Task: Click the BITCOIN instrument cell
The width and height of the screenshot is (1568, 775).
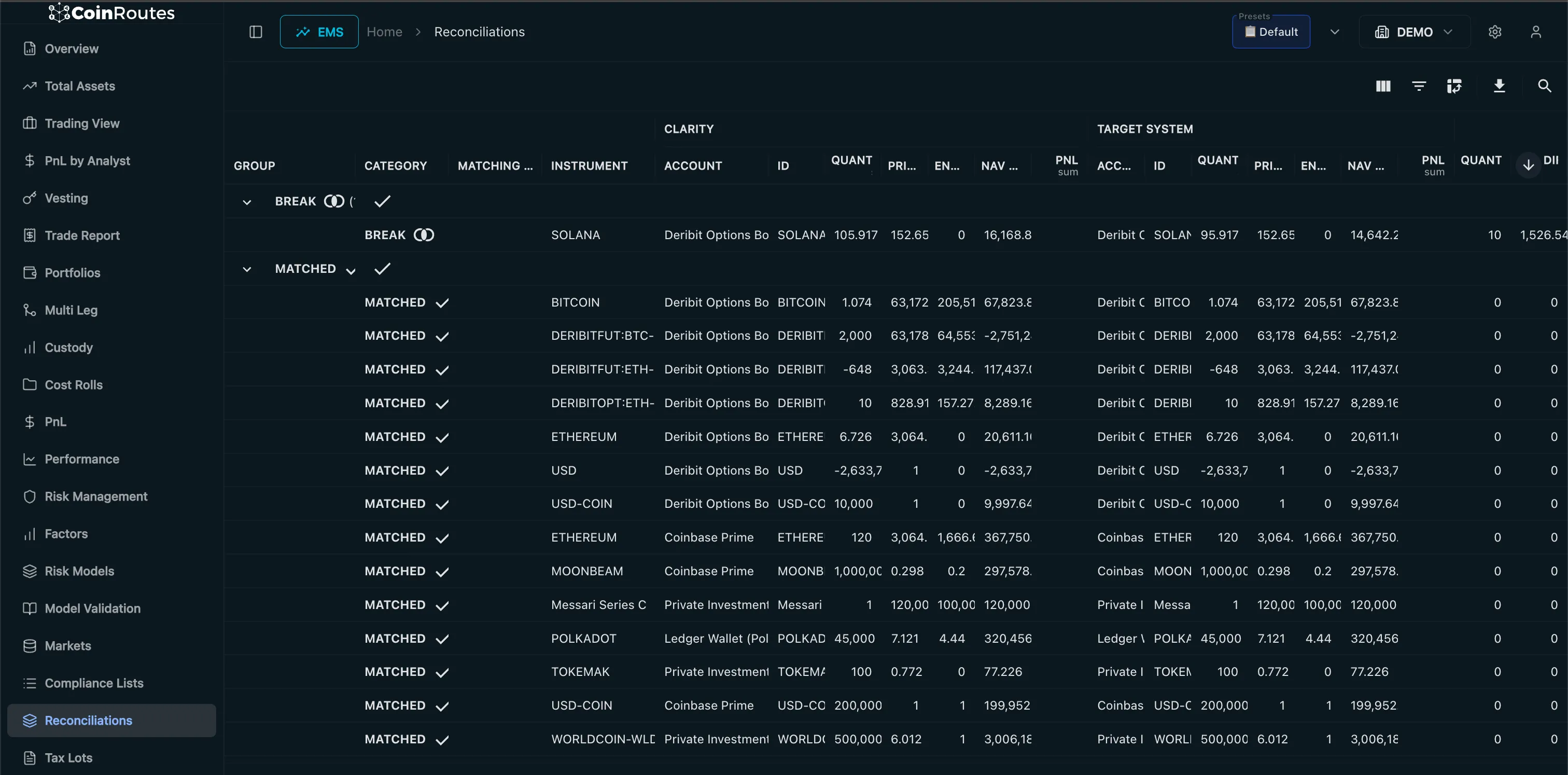Action: coord(575,302)
